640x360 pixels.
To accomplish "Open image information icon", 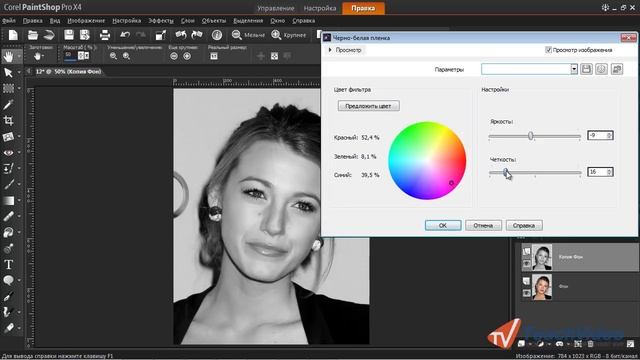I will 217,35.
